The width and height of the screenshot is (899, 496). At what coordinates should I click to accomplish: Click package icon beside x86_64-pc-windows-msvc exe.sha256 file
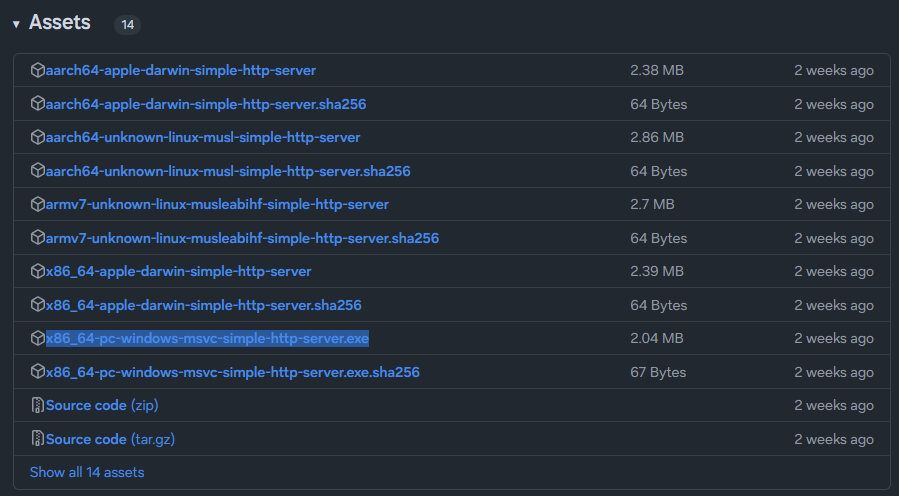[38, 372]
